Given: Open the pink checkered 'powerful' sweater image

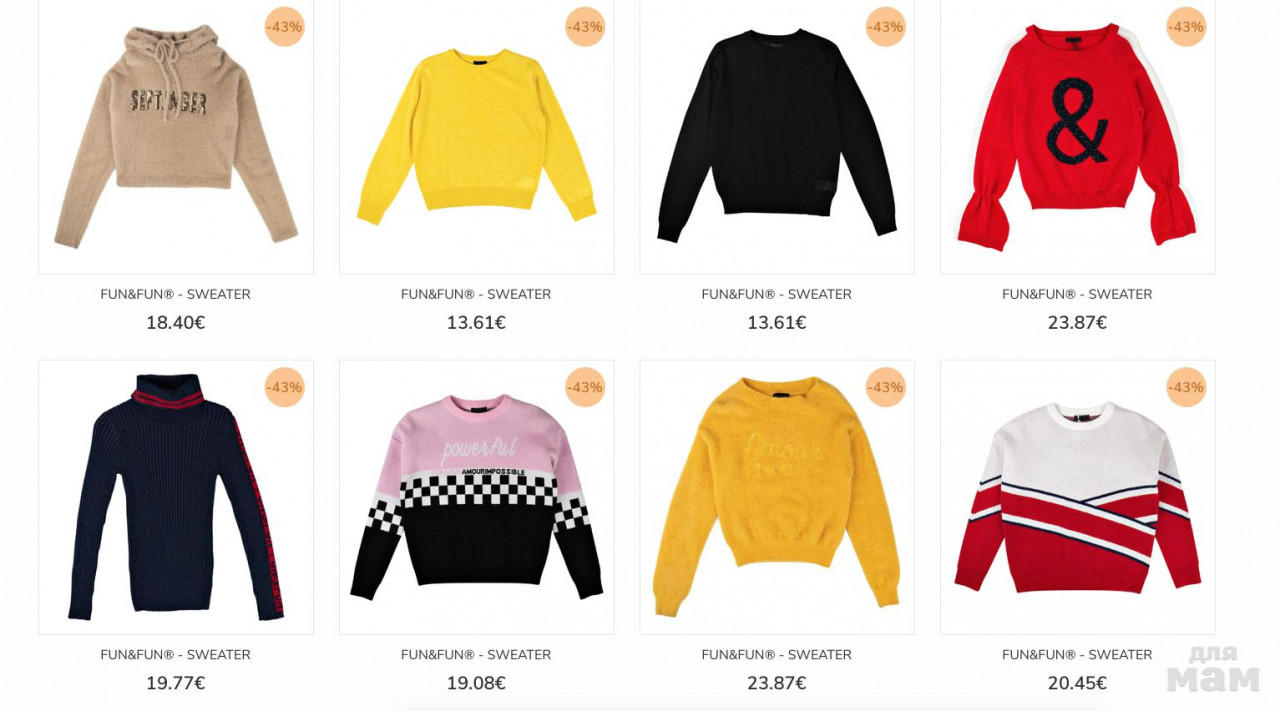Looking at the screenshot, I should tap(477, 497).
